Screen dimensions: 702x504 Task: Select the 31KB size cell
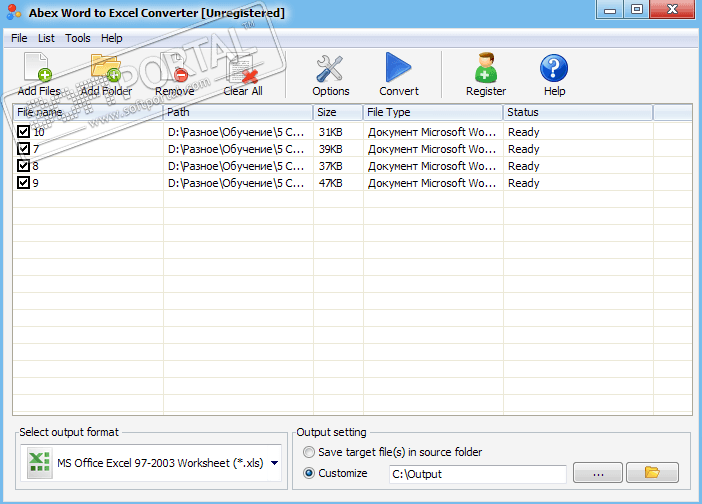tap(330, 132)
